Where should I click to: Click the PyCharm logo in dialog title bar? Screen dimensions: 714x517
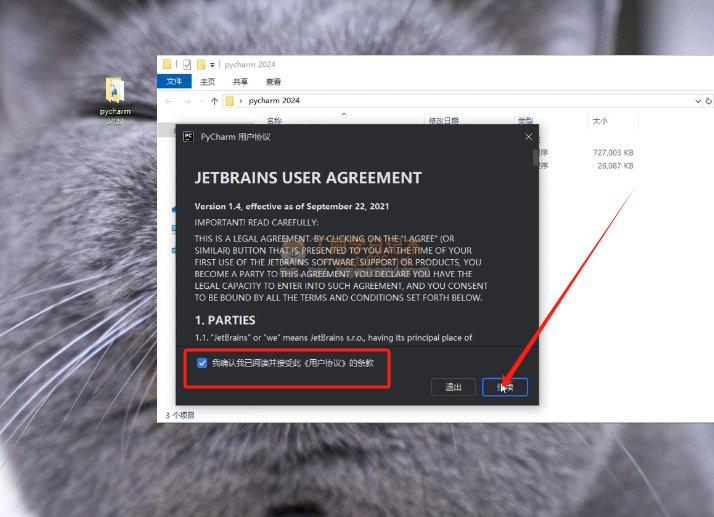[x=188, y=136]
